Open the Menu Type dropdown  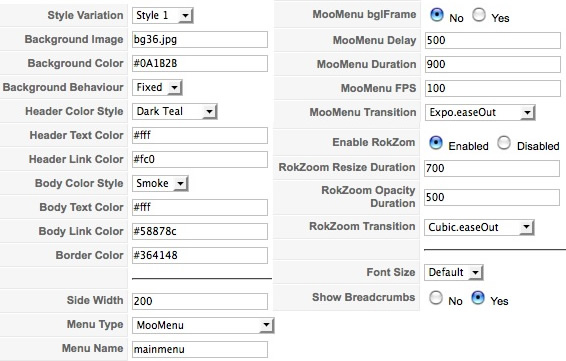(x=203, y=325)
